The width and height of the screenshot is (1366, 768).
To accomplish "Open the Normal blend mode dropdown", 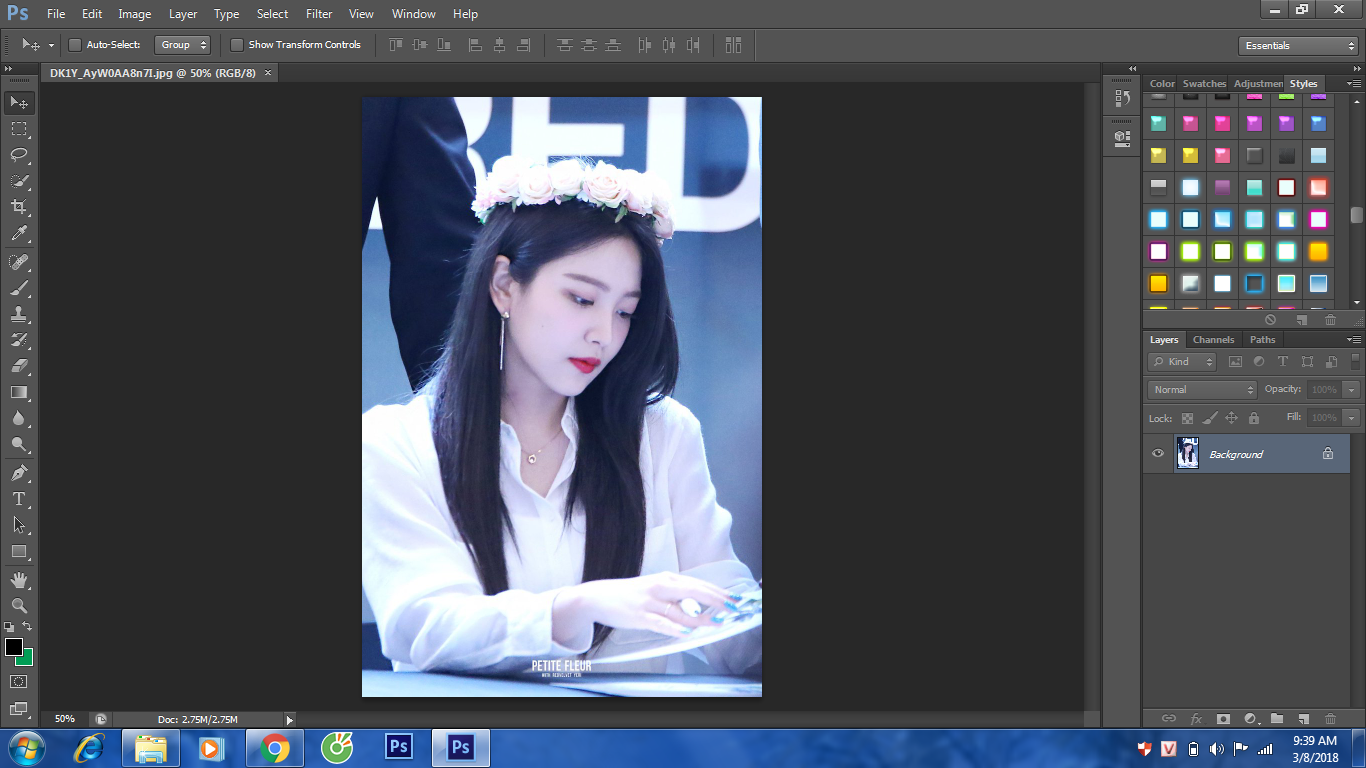I will 1202,390.
